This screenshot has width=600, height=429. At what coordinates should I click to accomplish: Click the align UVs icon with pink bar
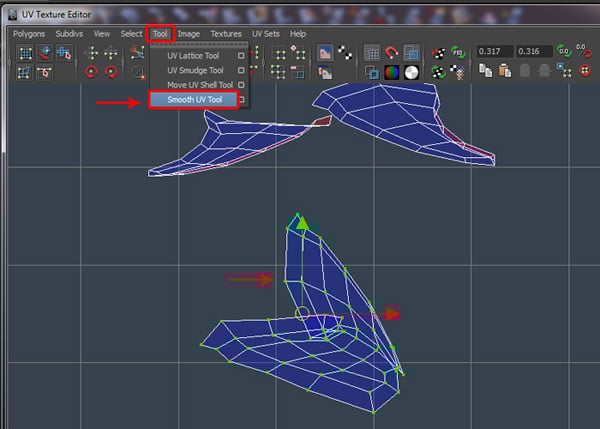[298, 72]
